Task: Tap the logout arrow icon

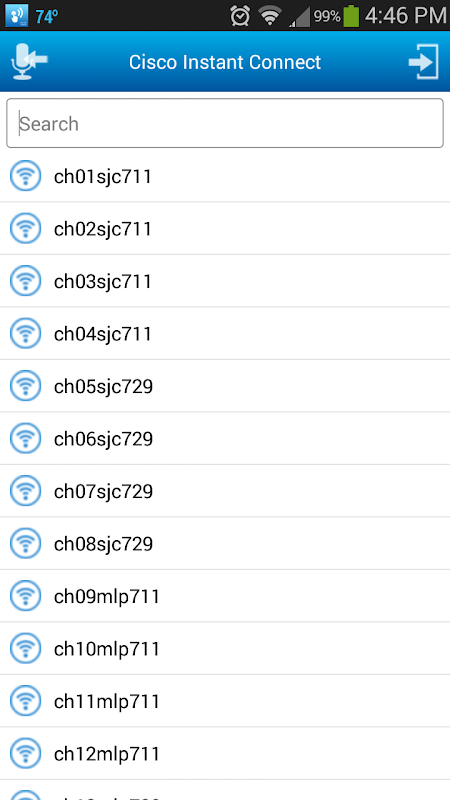Action: [x=423, y=62]
